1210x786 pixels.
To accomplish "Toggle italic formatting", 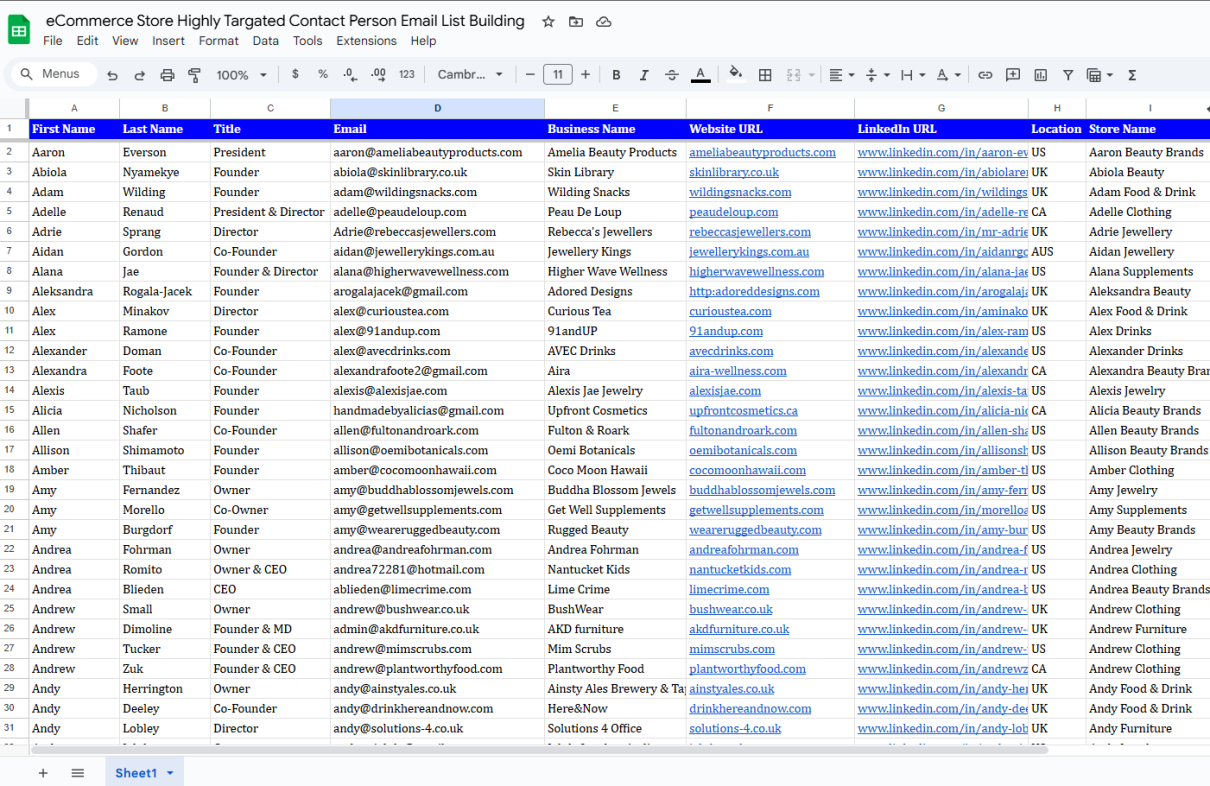I will (x=644, y=75).
